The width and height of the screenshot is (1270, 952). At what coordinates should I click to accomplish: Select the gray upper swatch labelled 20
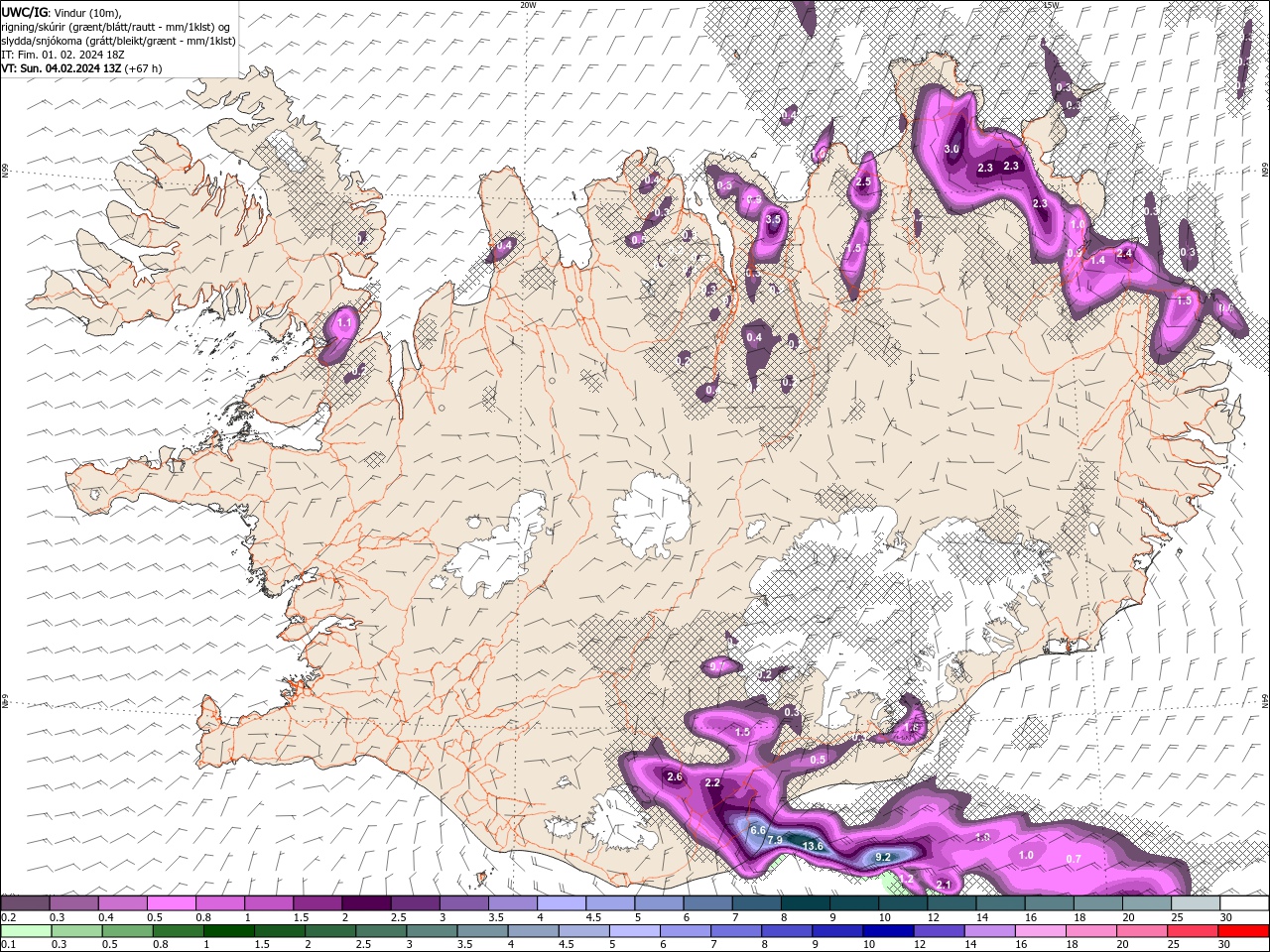[1147, 903]
